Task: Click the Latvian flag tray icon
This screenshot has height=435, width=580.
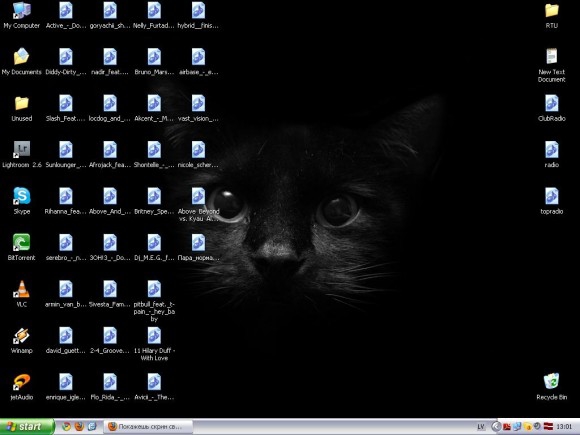Action: 549,426
